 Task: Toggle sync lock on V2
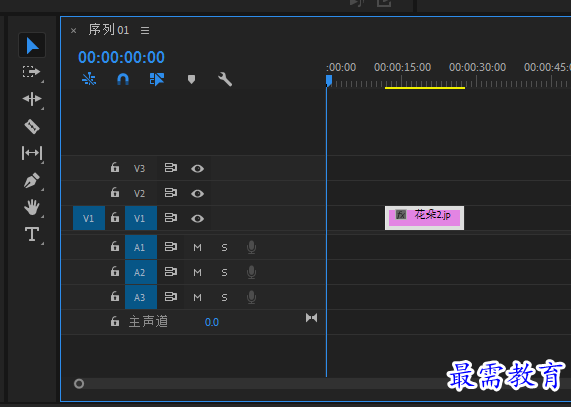pyautogui.click(x=170, y=193)
